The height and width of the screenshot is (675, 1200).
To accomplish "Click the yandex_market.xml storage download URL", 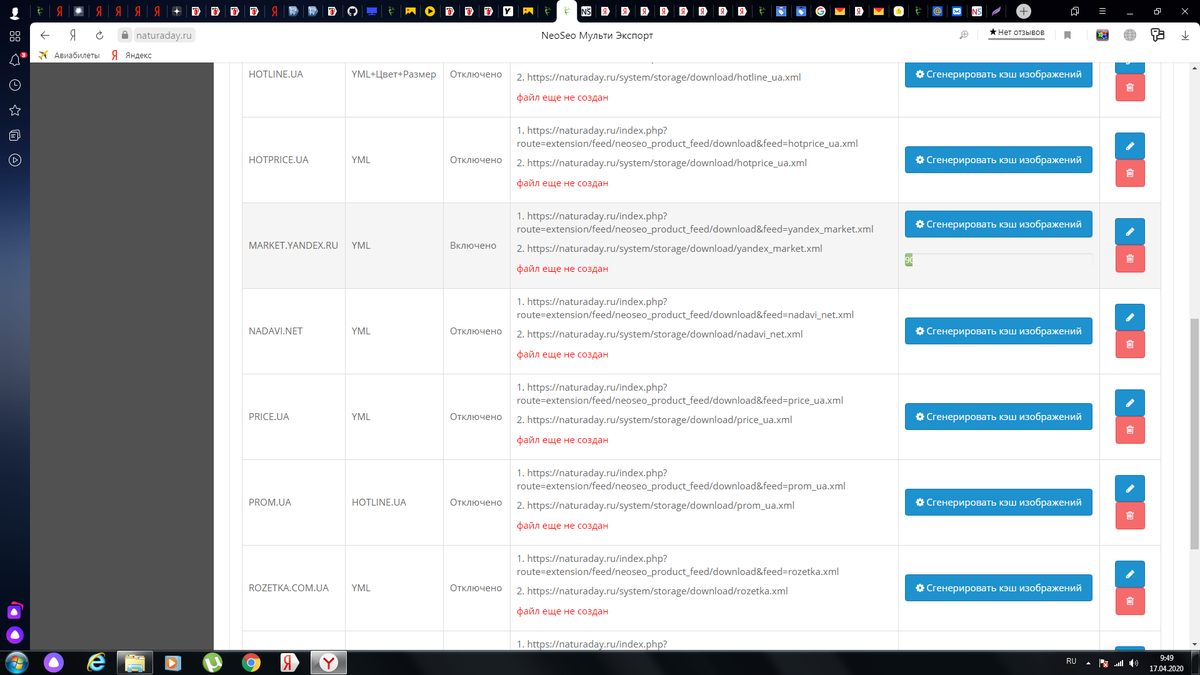I will coord(675,249).
